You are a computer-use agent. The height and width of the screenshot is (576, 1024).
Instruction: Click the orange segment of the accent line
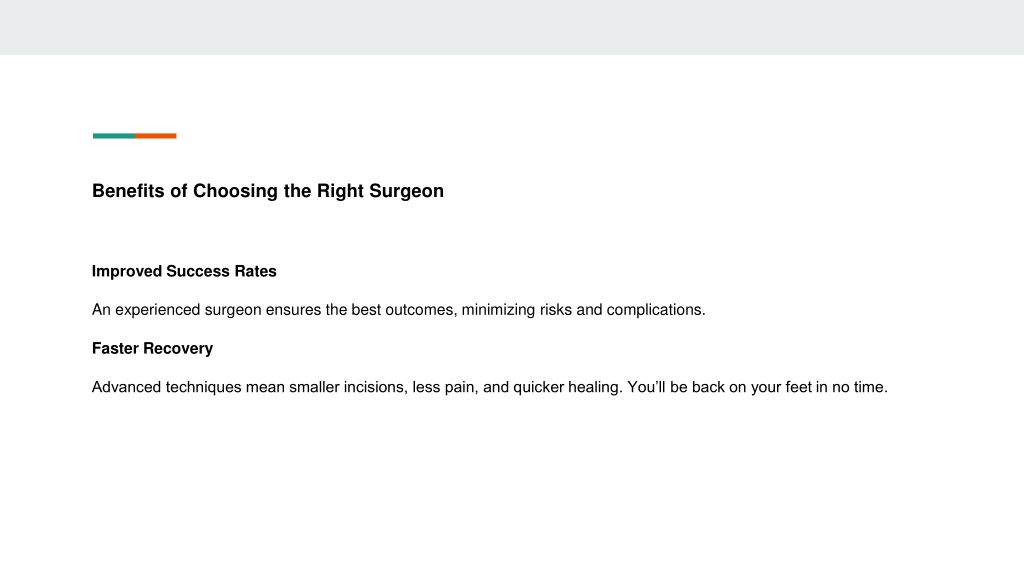(156, 136)
